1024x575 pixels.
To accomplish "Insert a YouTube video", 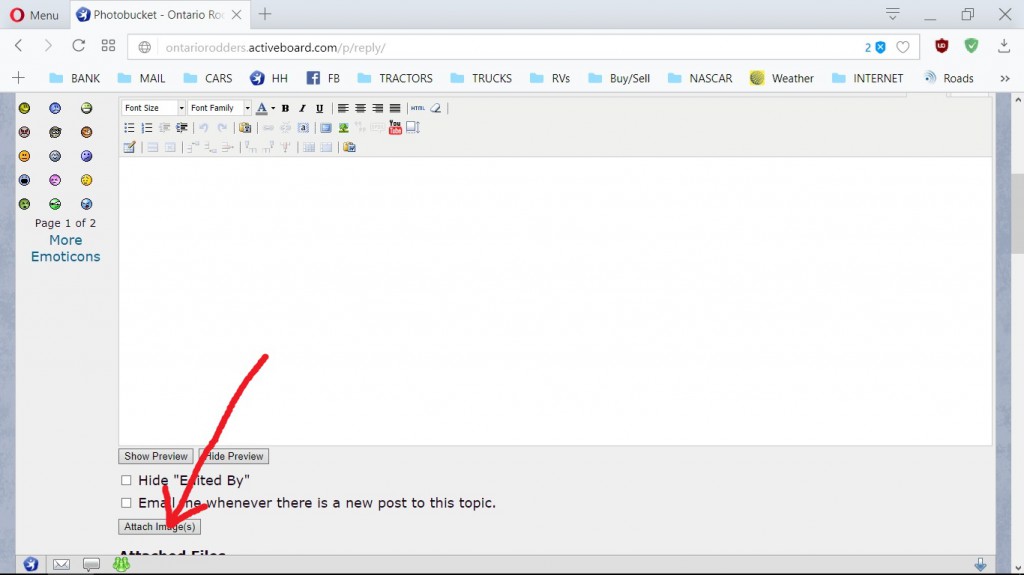I will click(x=395, y=128).
